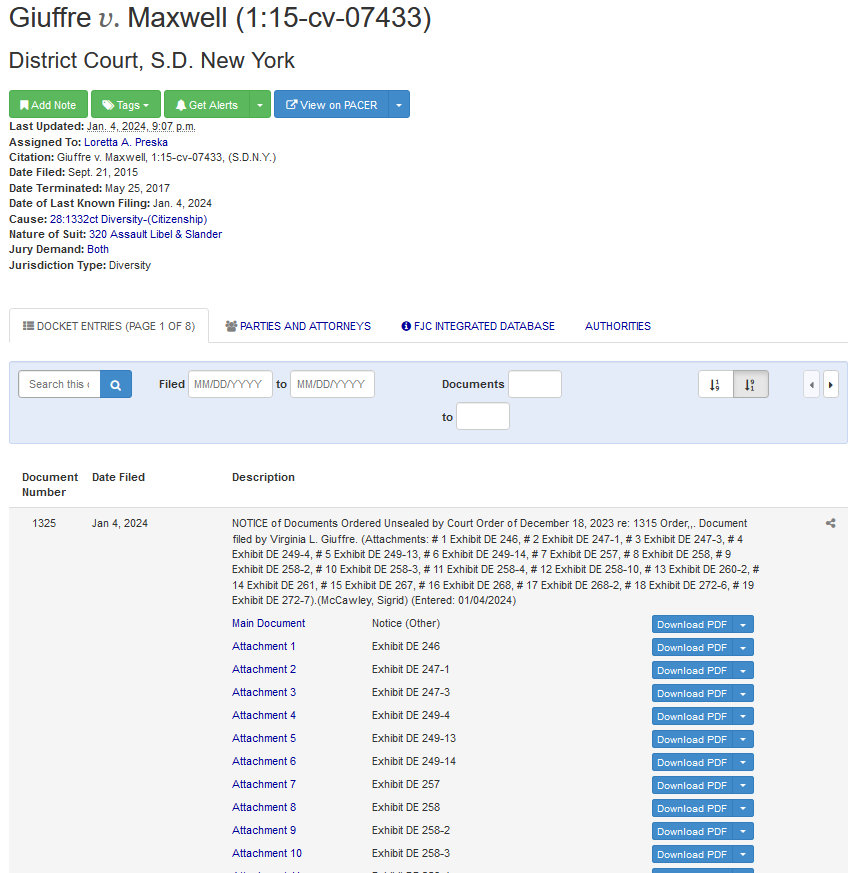
Task: Open the Attachment 5 link
Action: click(x=264, y=738)
